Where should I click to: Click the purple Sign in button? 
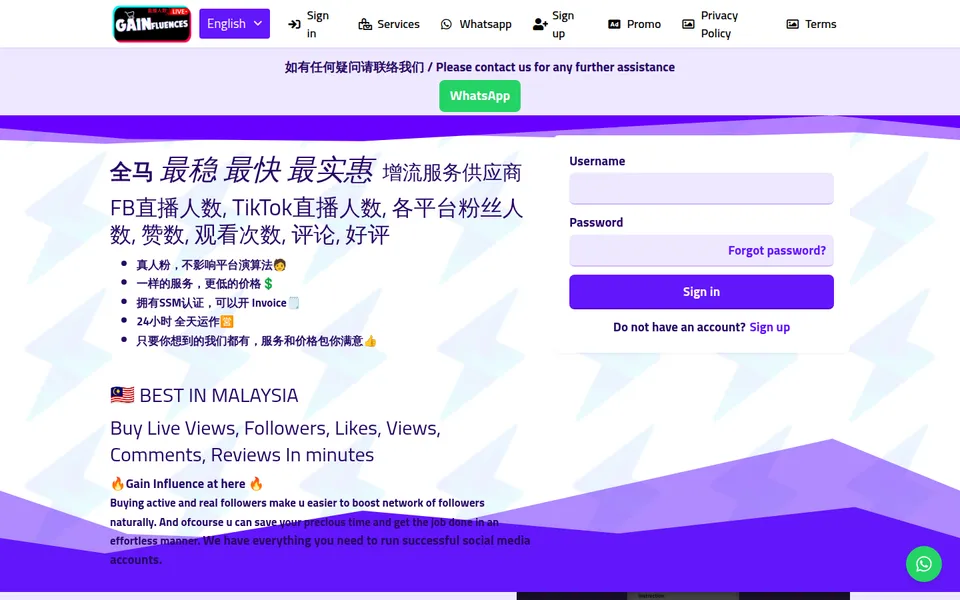pos(702,292)
